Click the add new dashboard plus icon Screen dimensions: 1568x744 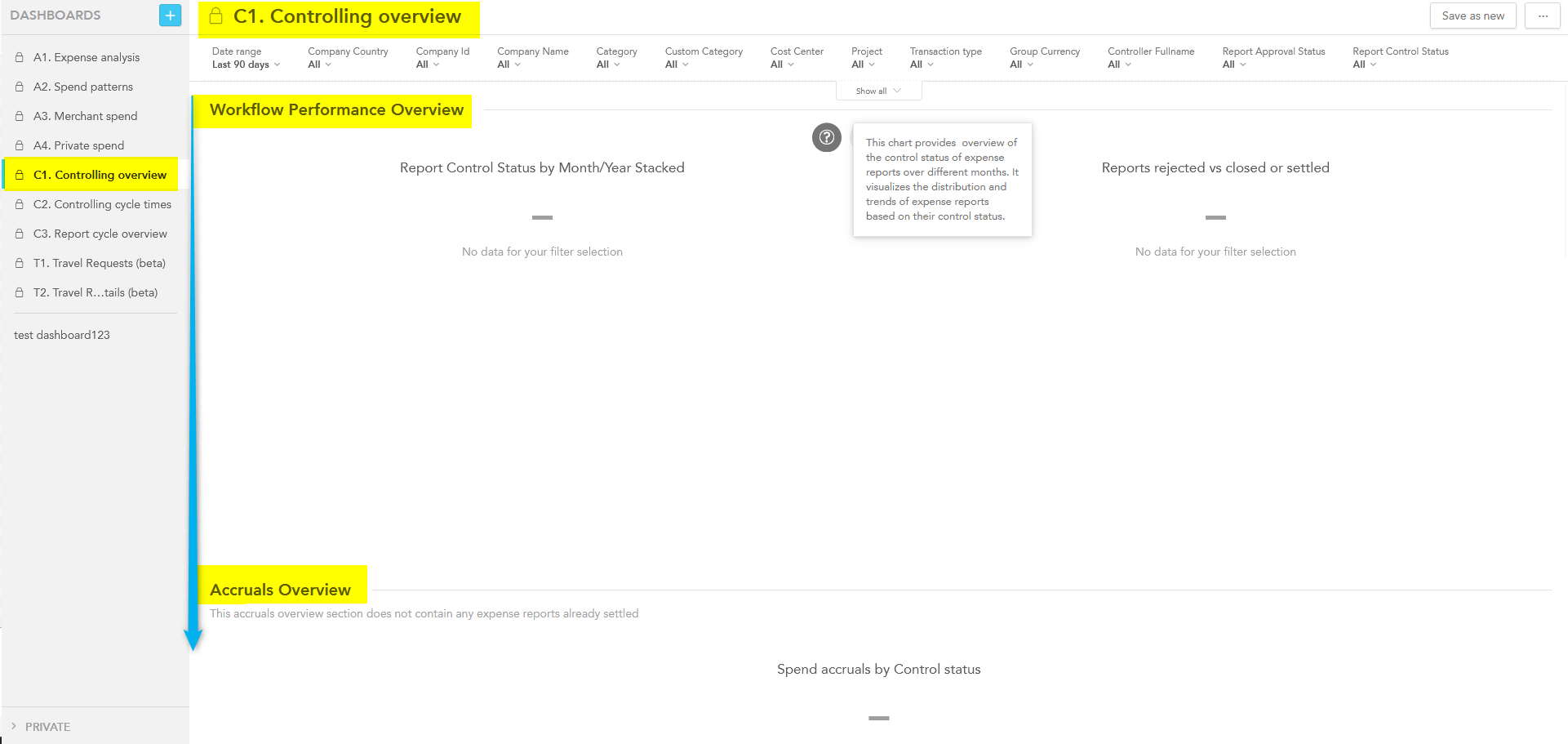[x=170, y=16]
